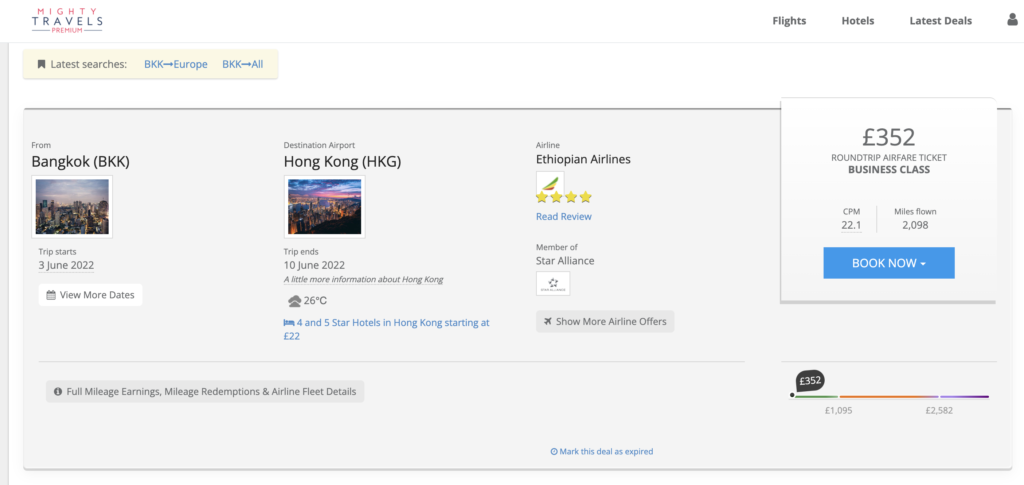Click the info icon in Full Mileage Earnings
Viewport: 1024px width, 485px height.
click(58, 392)
